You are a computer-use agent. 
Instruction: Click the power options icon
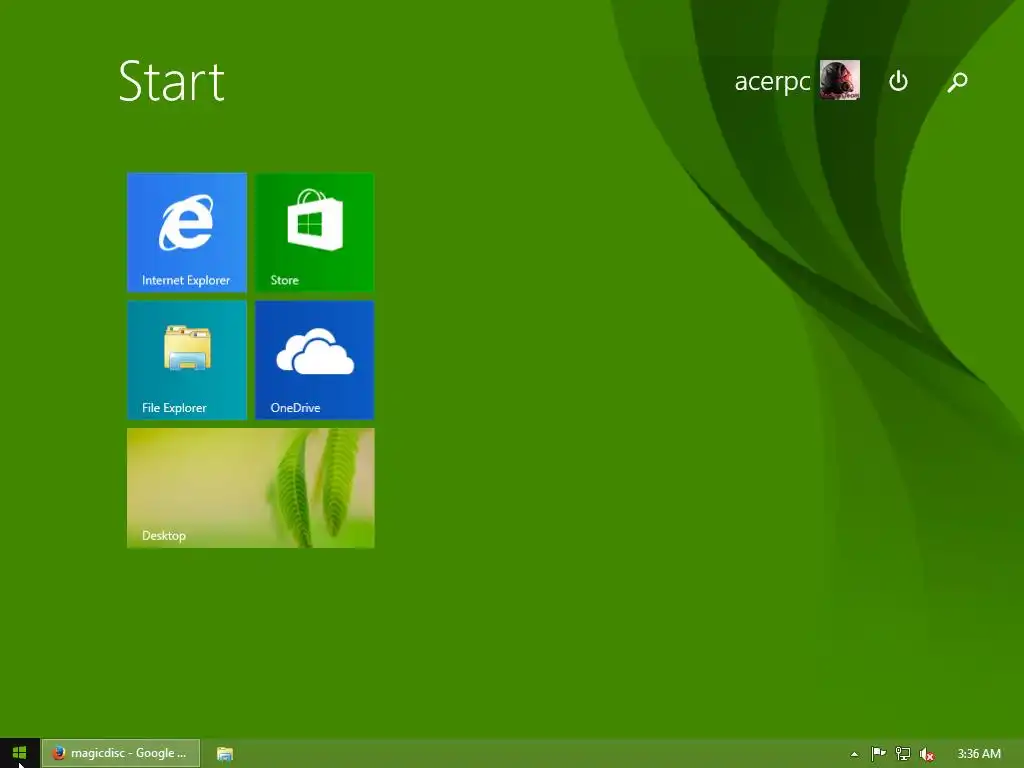(x=899, y=81)
